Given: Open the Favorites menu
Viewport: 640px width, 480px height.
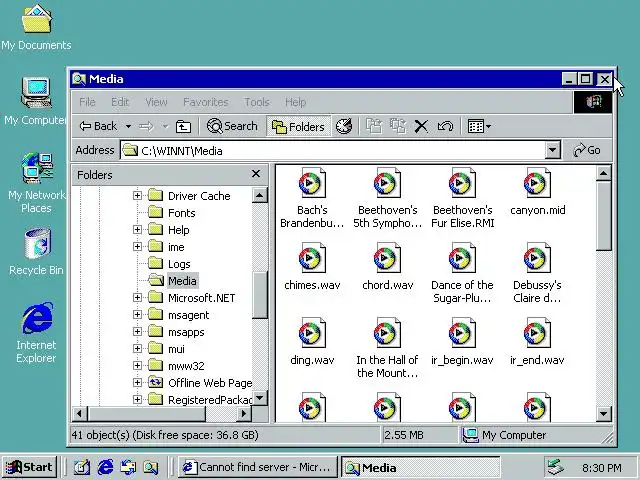Looking at the screenshot, I should pos(206,102).
